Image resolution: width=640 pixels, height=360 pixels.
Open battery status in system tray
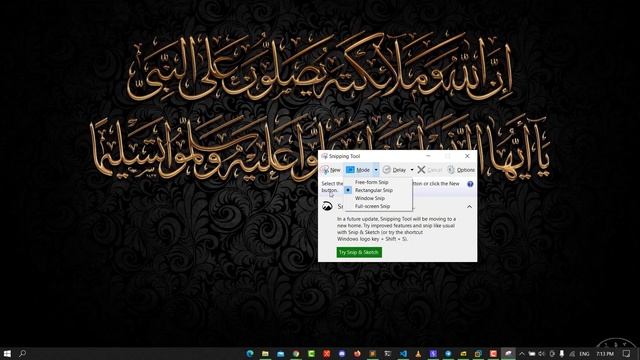[x=532, y=354]
